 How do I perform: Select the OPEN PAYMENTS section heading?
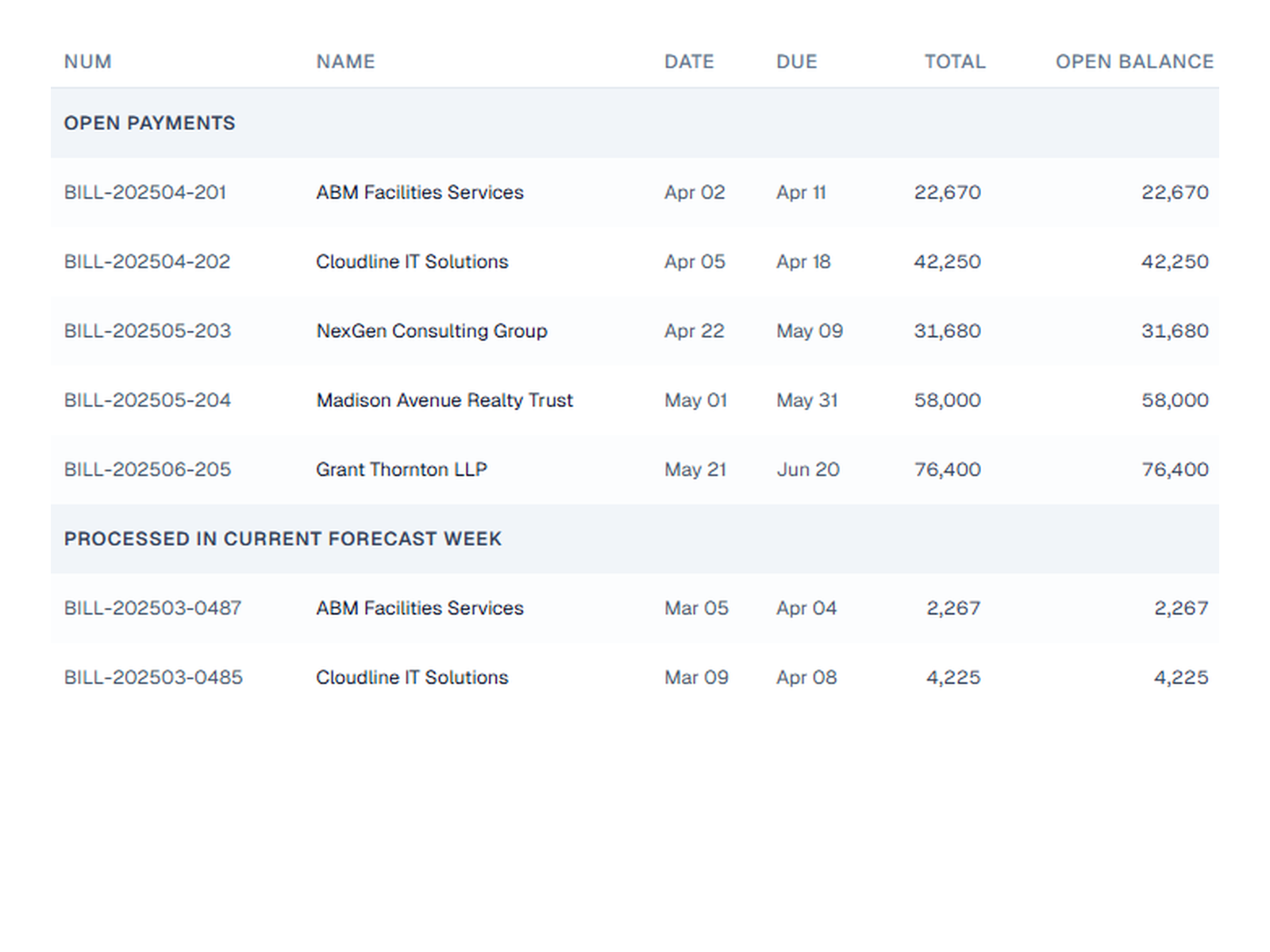point(149,123)
